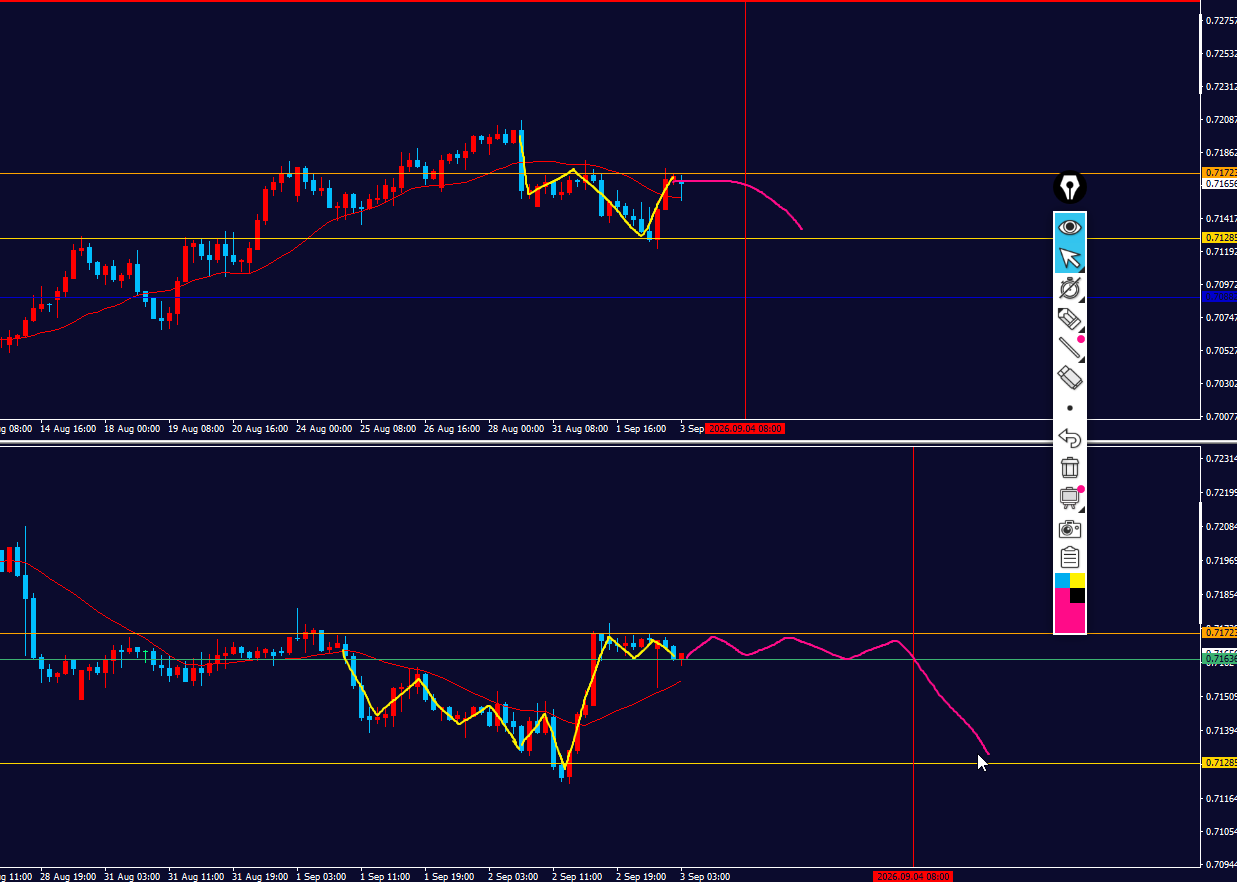The image size is (1237, 882).
Task: Toggle drawing visibility with the eye icon
Action: click(1070, 227)
